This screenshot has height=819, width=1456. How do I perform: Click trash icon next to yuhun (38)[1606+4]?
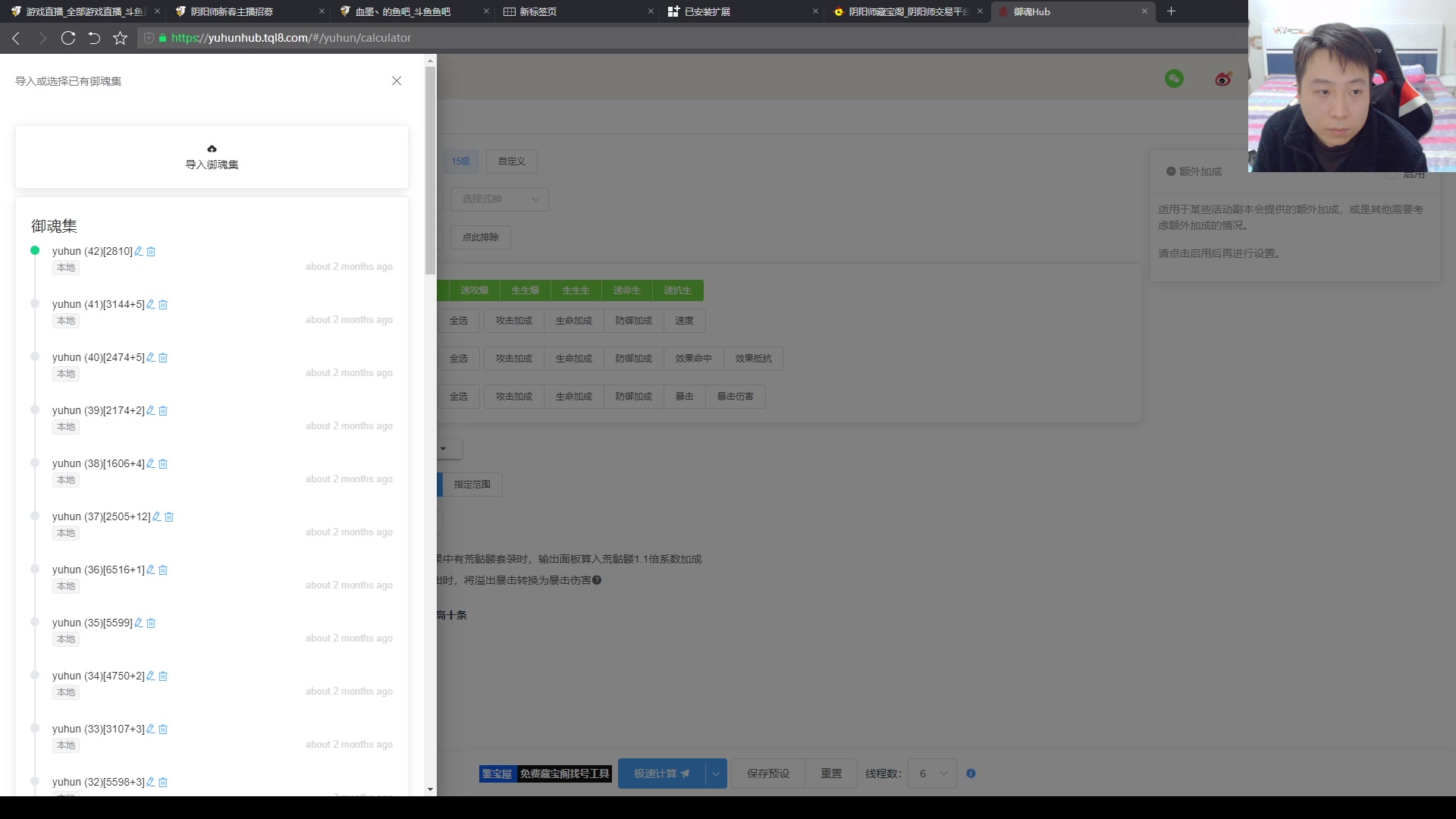(x=163, y=463)
